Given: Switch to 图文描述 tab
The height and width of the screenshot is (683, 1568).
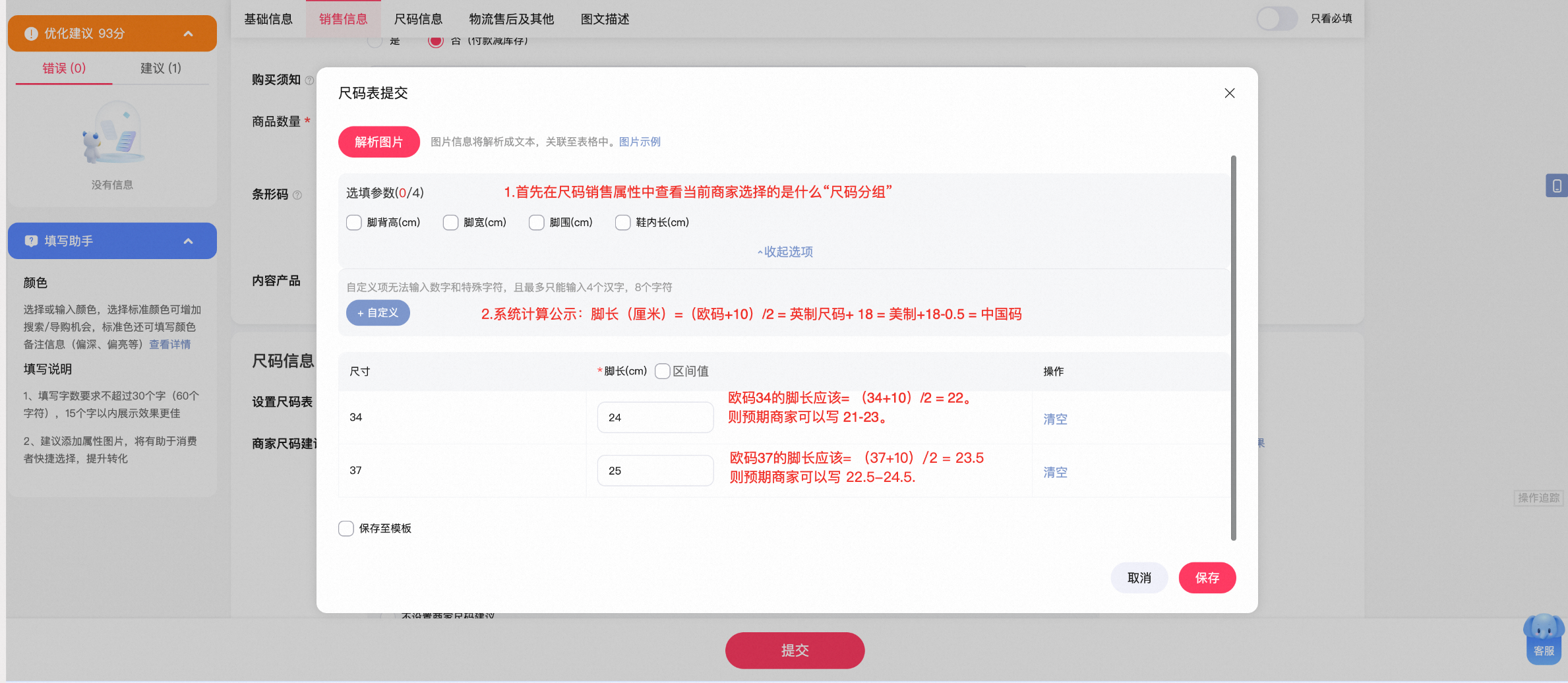Looking at the screenshot, I should pyautogui.click(x=605, y=19).
